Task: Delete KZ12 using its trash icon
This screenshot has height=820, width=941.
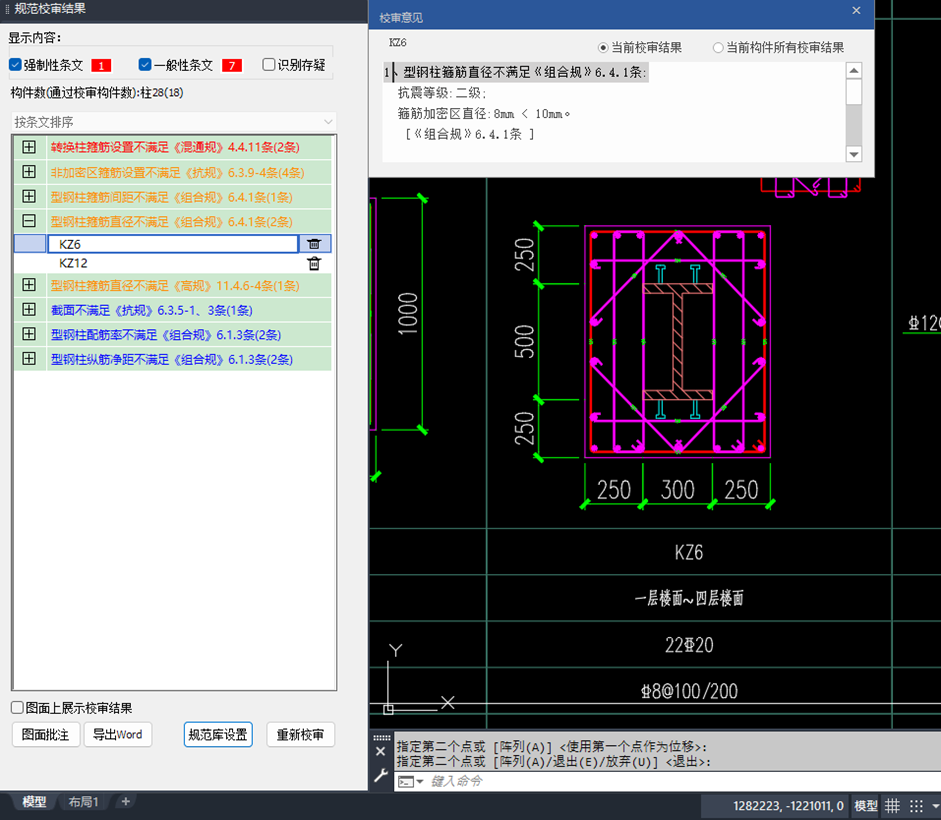Action: click(313, 263)
